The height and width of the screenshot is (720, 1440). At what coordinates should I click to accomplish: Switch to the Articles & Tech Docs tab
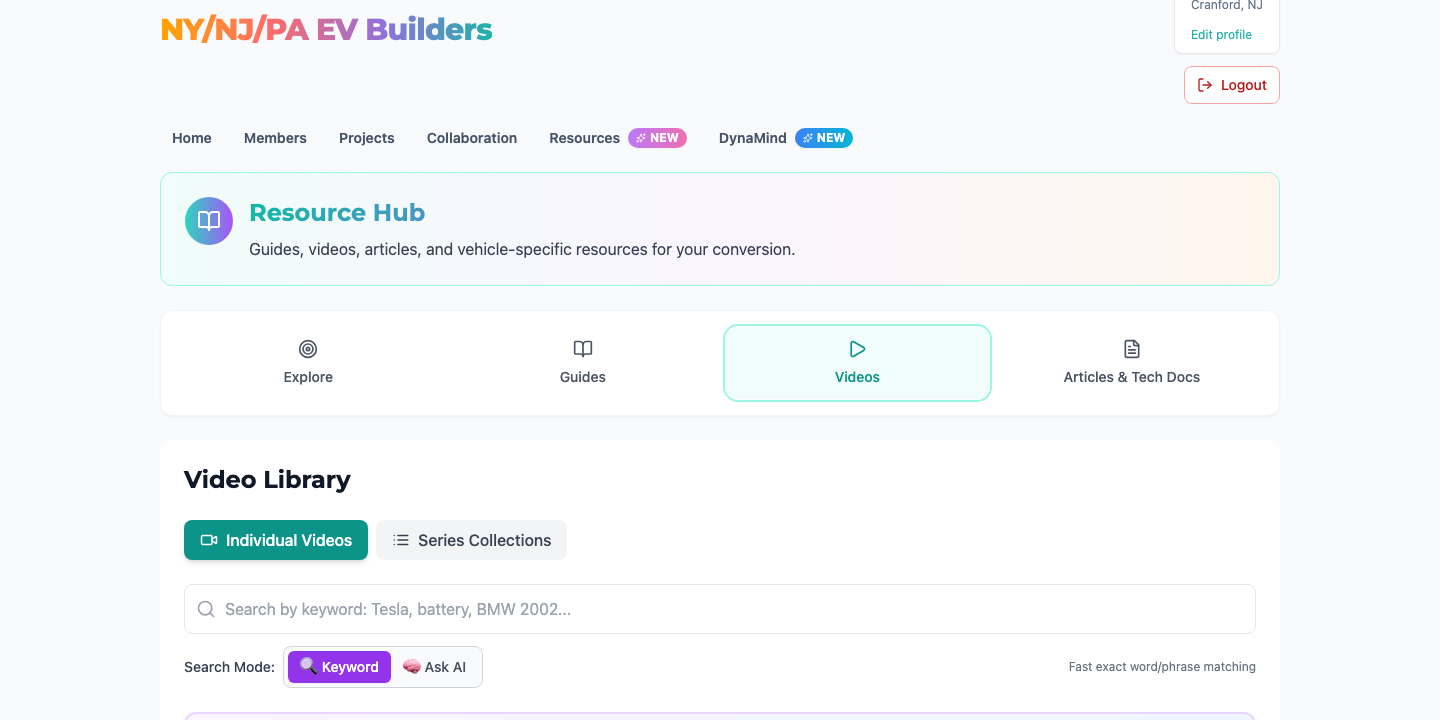(1131, 363)
